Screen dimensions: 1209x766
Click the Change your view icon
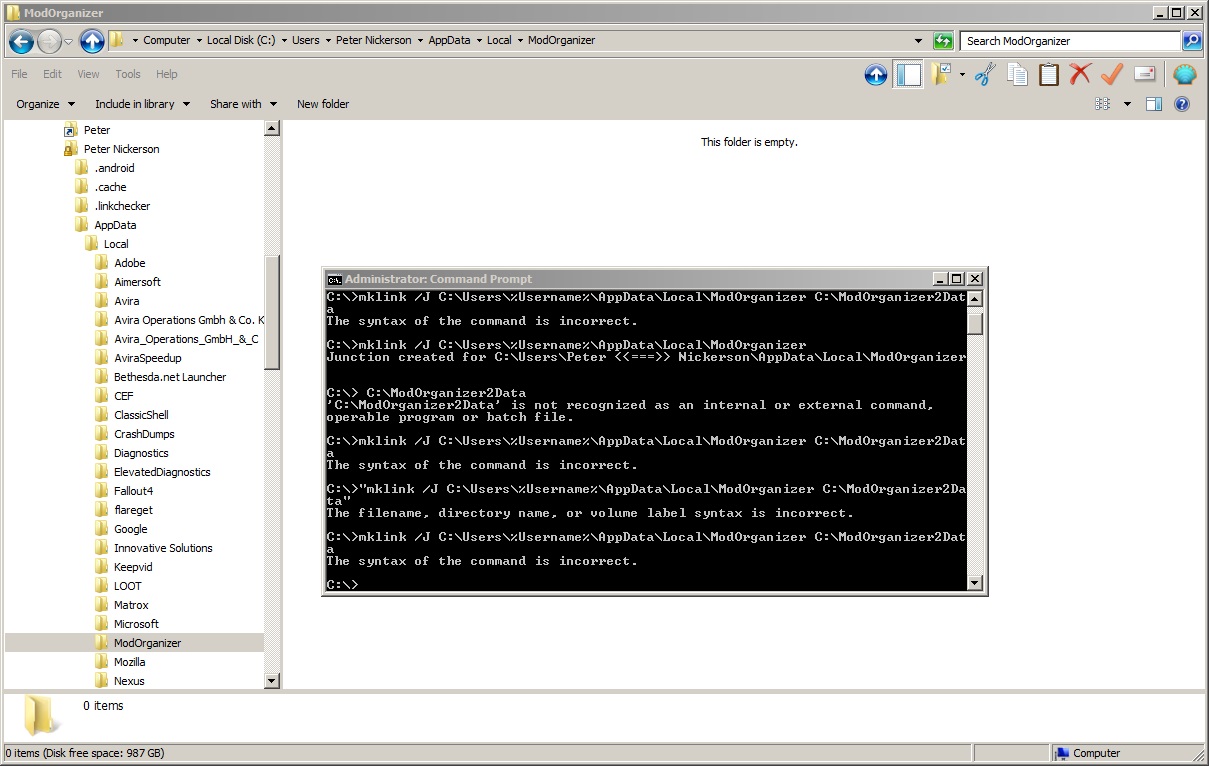(1103, 104)
